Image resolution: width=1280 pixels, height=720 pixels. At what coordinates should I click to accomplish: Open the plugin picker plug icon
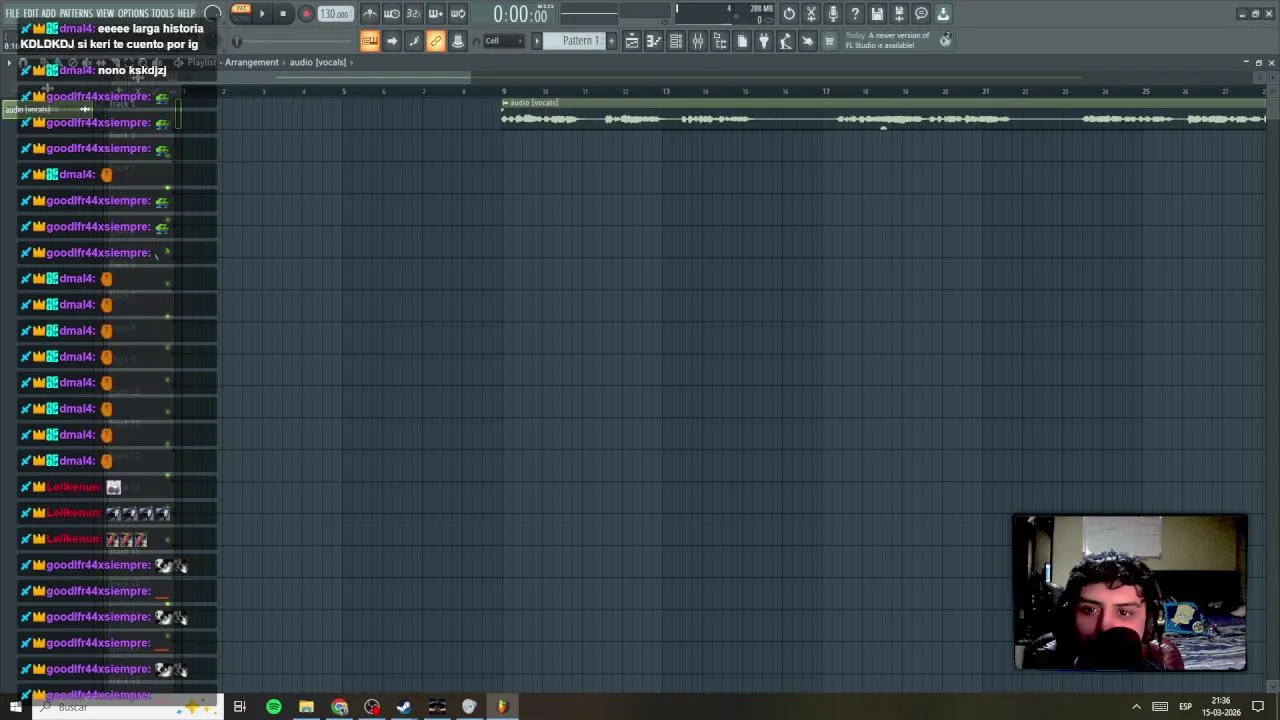tap(764, 41)
